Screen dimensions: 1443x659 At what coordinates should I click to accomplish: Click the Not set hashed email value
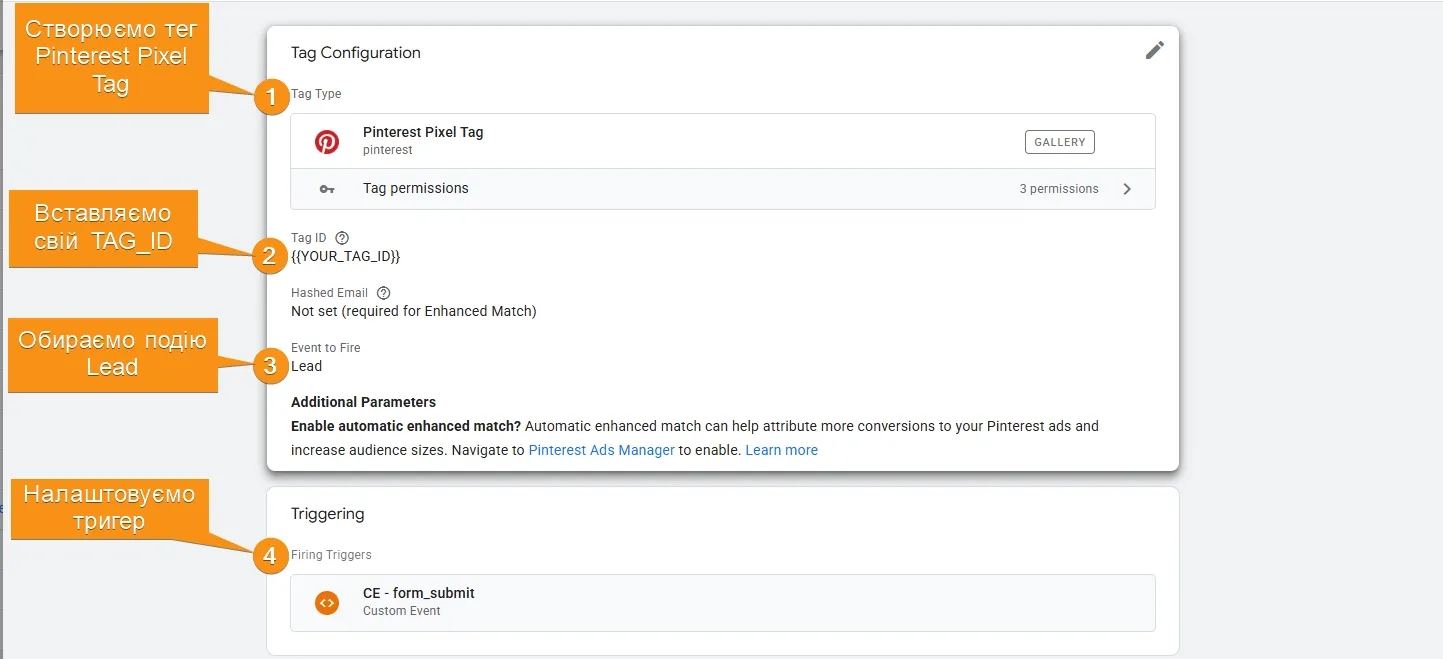pyautogui.click(x=414, y=311)
